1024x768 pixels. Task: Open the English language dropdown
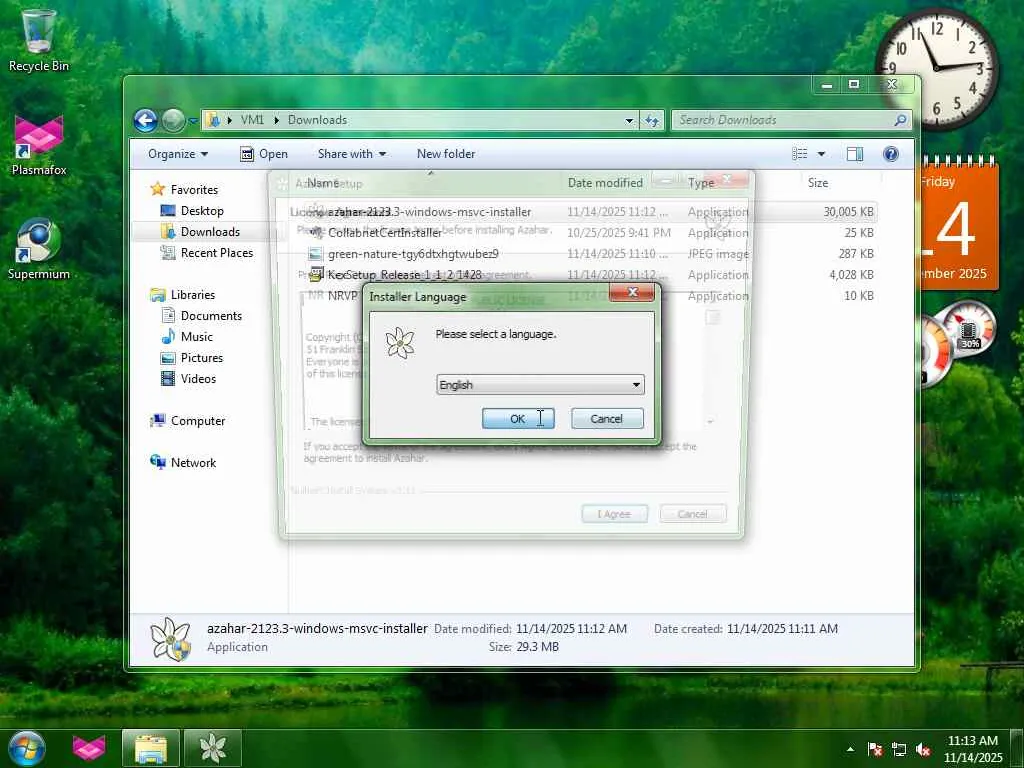pyautogui.click(x=540, y=385)
